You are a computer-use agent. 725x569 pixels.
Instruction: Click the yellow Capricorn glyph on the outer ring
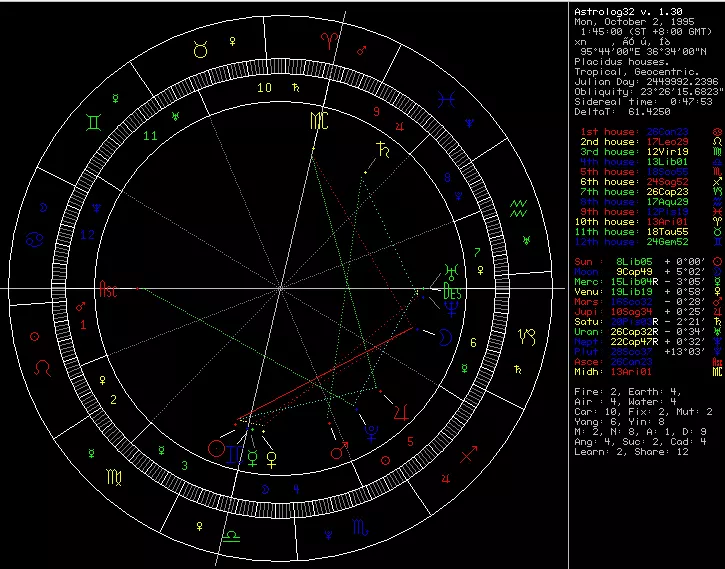[x=527, y=337]
